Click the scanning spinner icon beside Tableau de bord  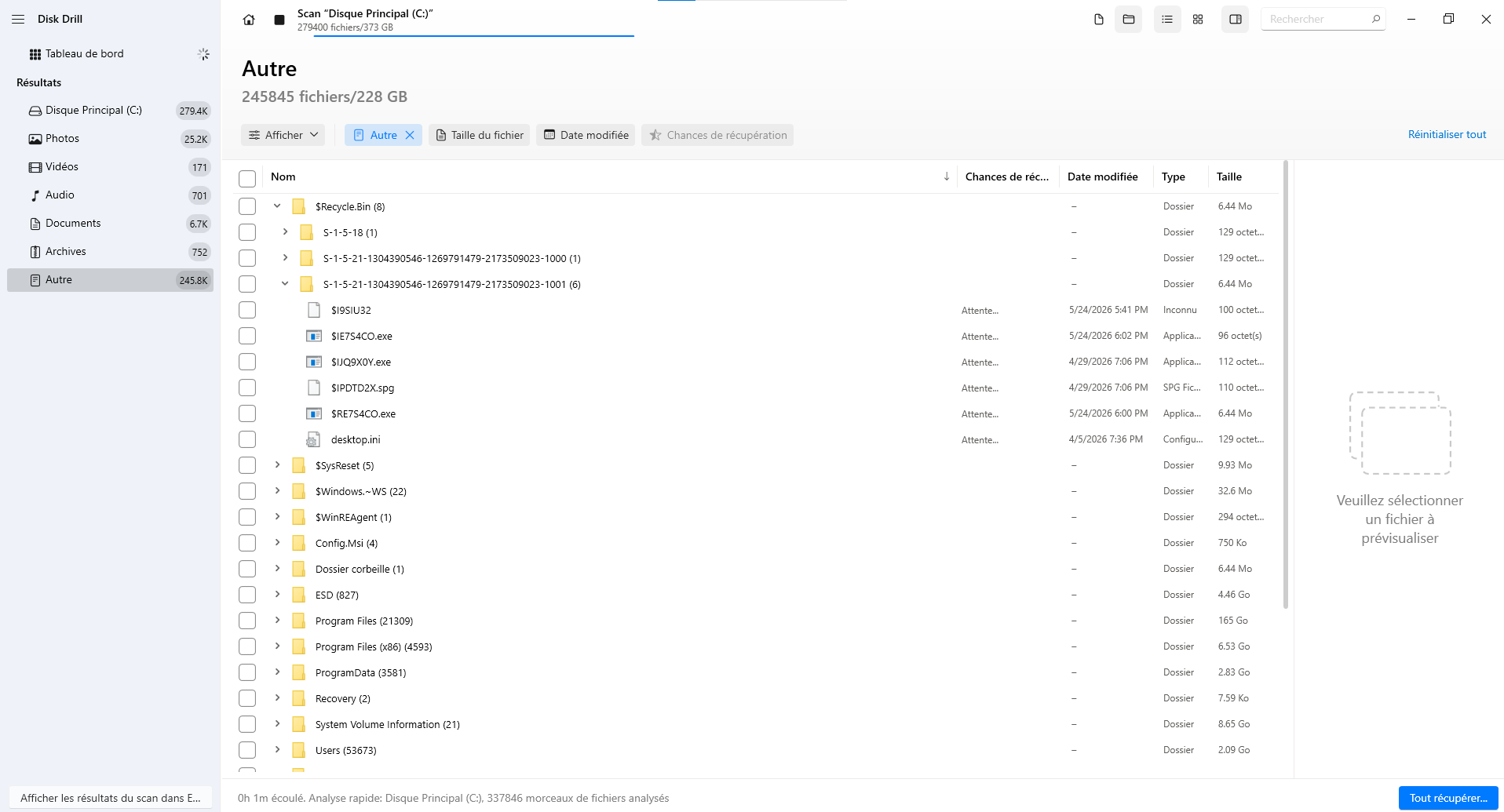203,54
